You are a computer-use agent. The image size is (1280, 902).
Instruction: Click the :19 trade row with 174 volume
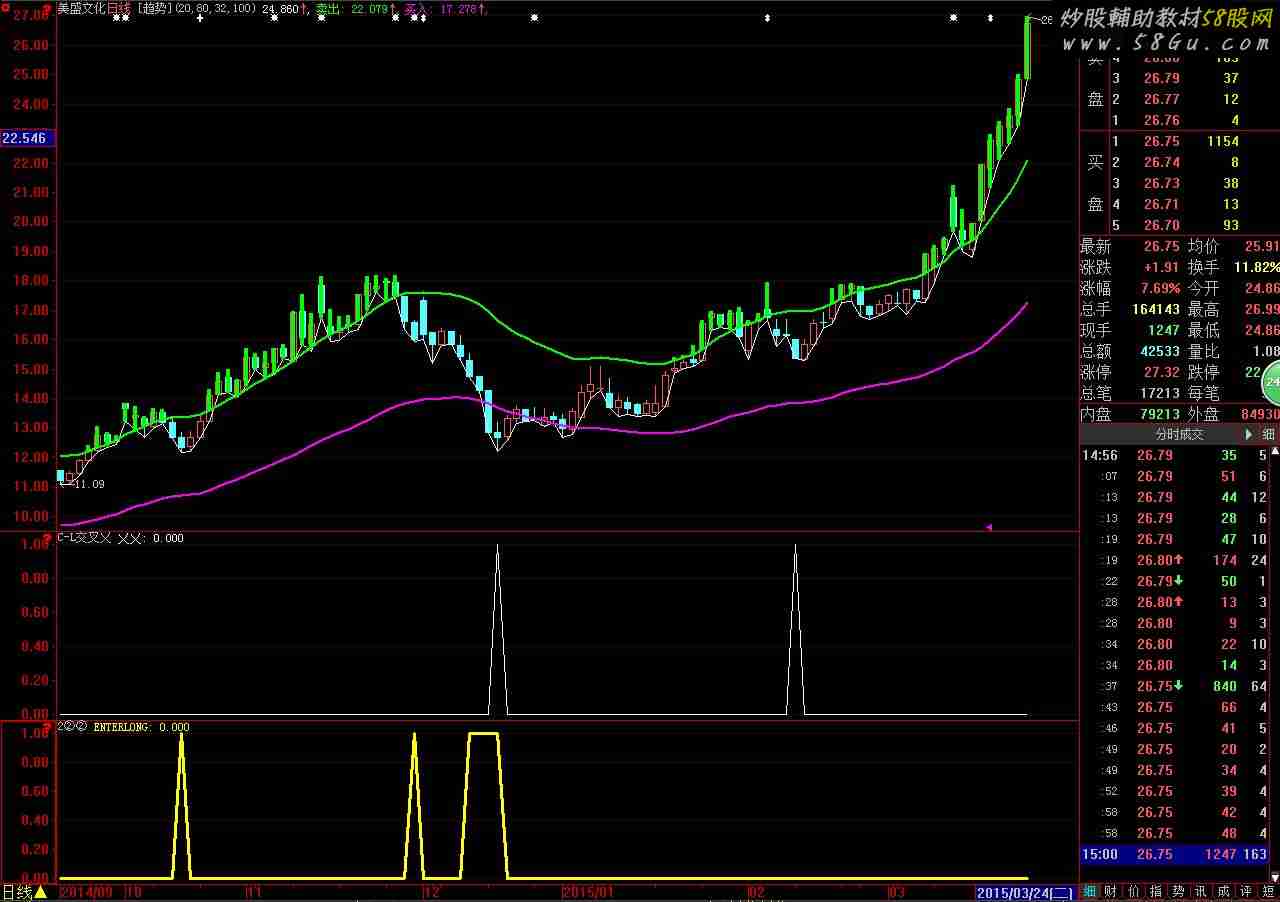point(1175,560)
